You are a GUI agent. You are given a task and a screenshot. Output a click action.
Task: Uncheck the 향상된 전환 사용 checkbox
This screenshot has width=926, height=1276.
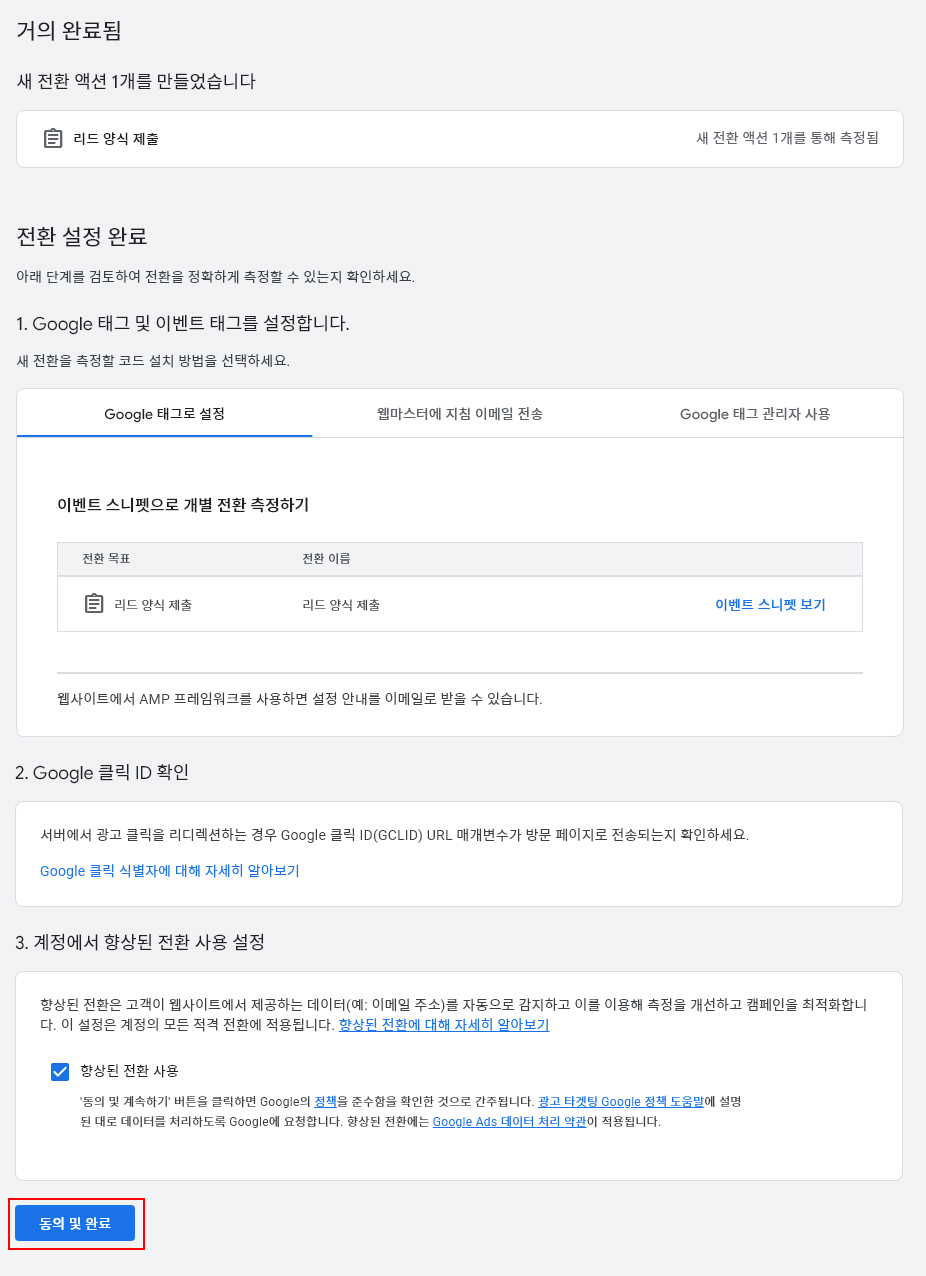(59, 1071)
